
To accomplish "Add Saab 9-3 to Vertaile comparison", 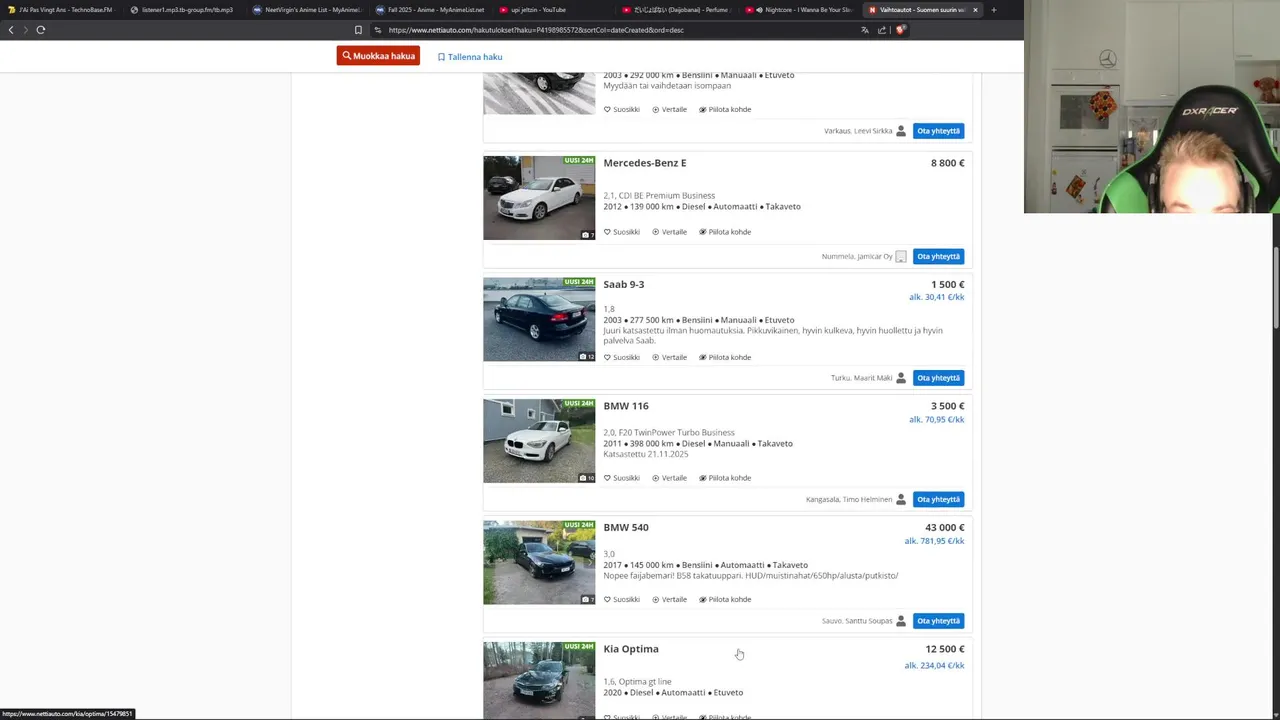I will click(670, 357).
